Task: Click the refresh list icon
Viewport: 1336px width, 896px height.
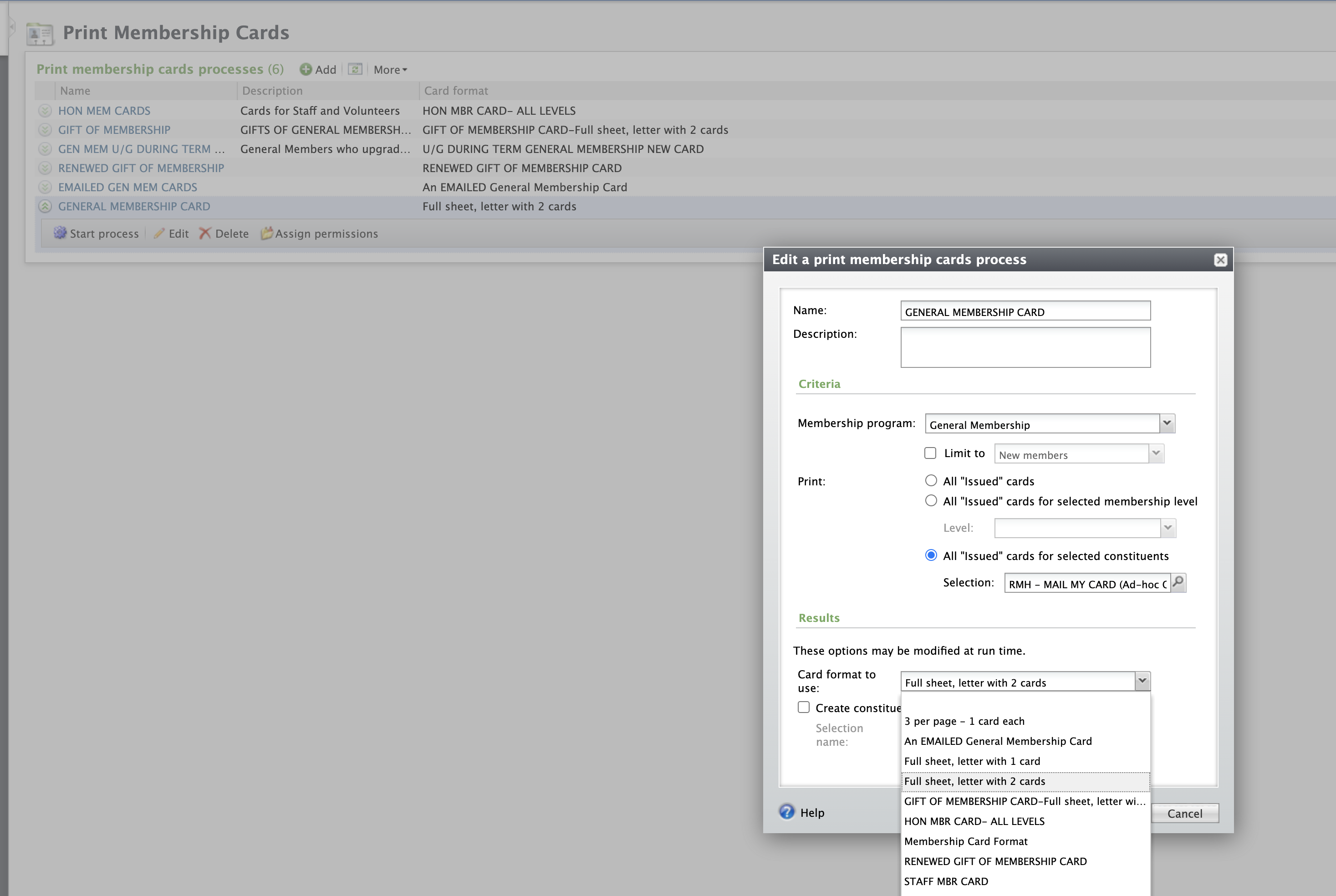Action: 355,69
